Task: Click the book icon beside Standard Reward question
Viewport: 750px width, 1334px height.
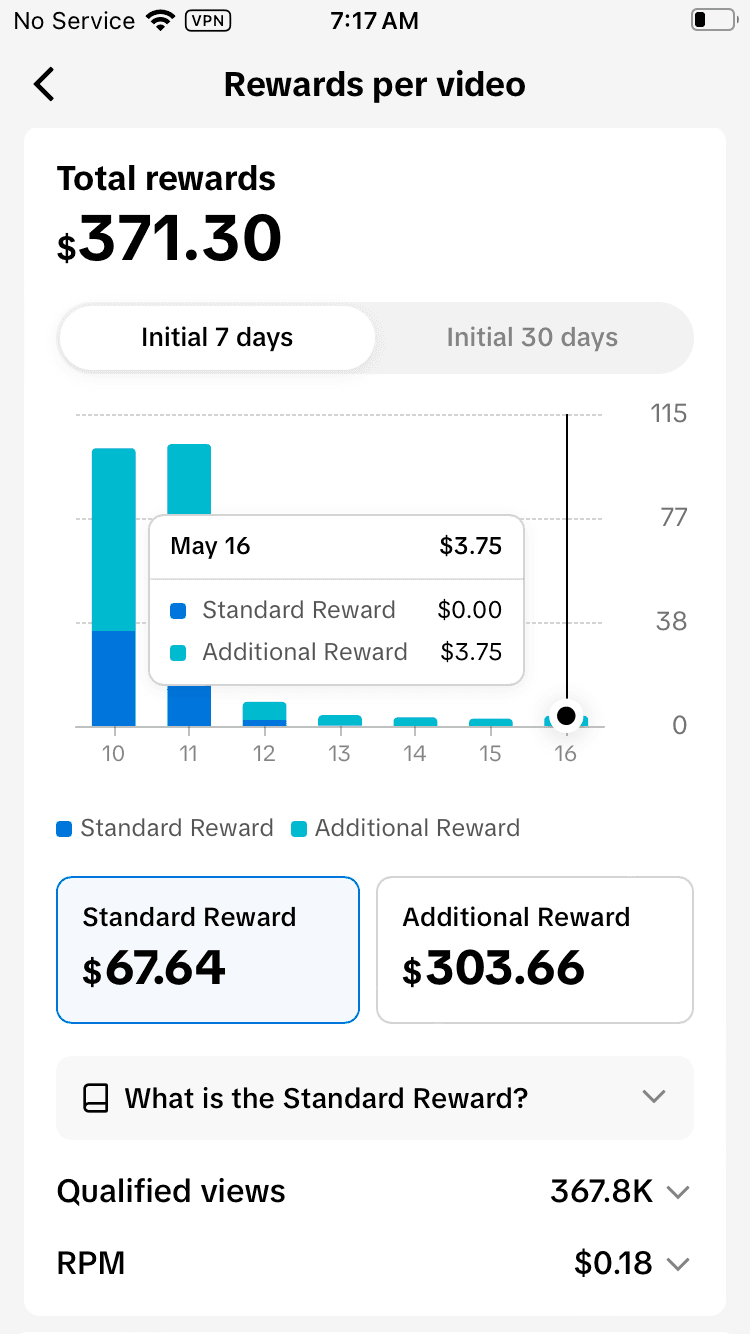Action: click(95, 1098)
